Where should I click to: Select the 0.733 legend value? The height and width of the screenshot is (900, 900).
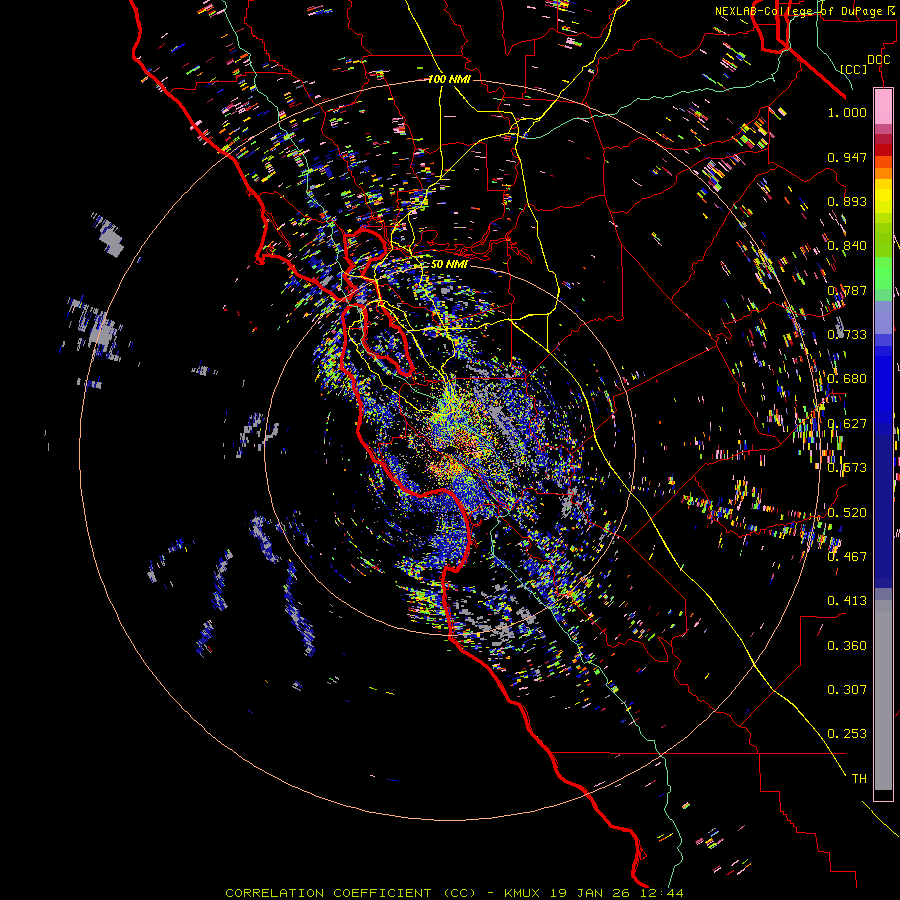(847, 335)
